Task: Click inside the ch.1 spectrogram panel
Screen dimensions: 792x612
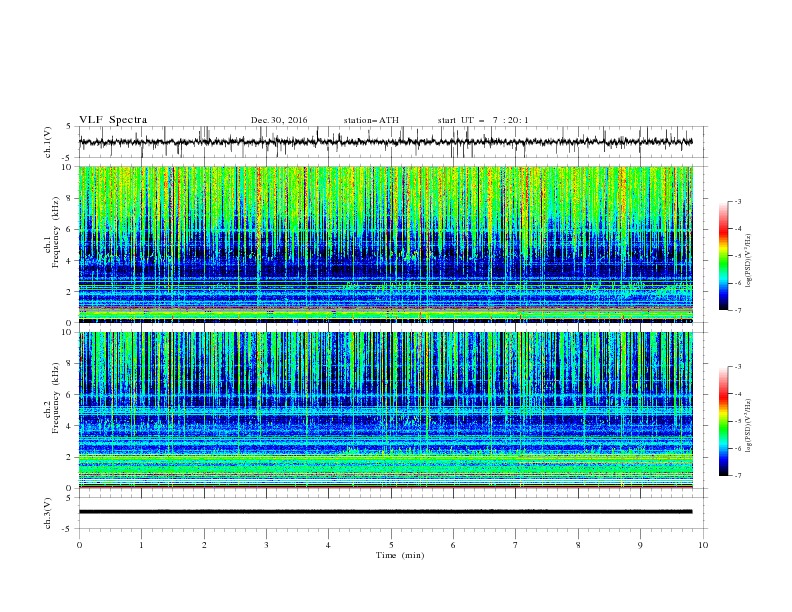Action: (385, 244)
